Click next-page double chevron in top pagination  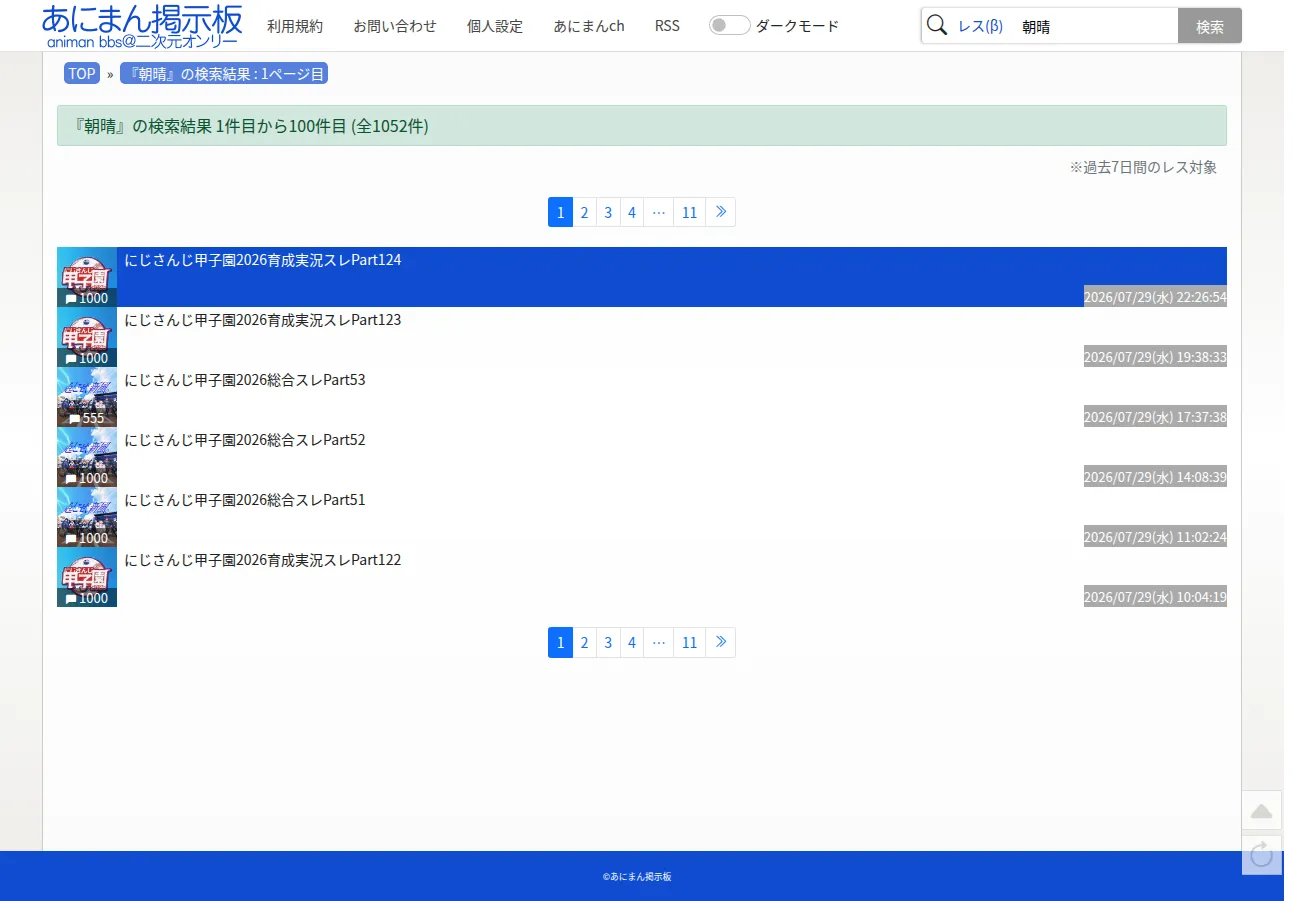(721, 212)
